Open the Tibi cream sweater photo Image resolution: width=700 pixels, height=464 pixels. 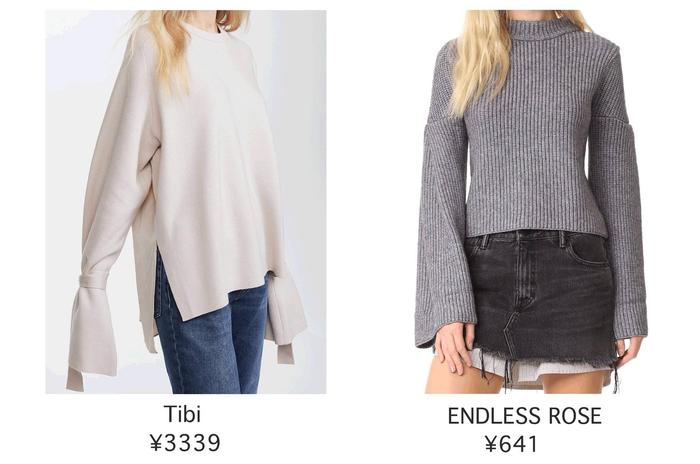click(186, 202)
